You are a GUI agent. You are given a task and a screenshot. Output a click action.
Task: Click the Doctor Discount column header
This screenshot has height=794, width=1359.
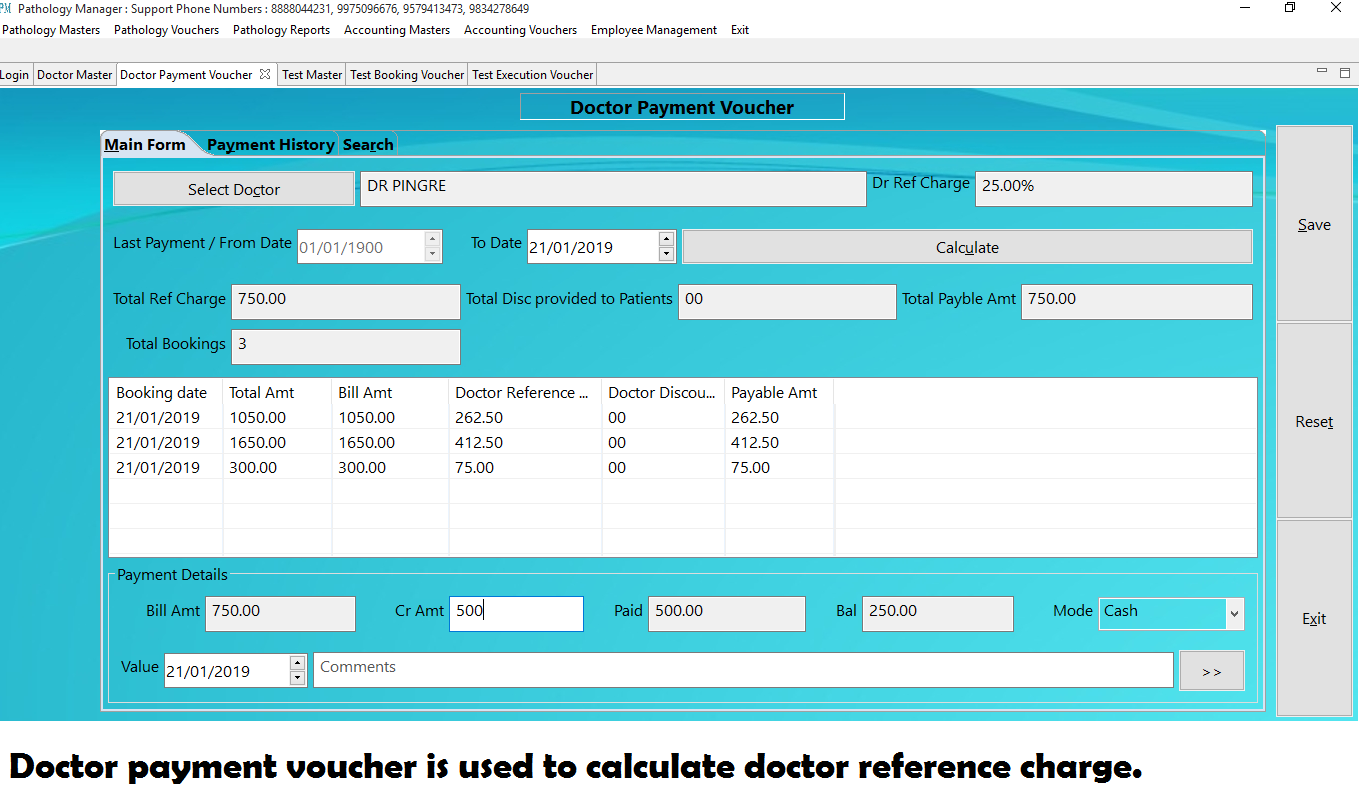(x=664, y=393)
